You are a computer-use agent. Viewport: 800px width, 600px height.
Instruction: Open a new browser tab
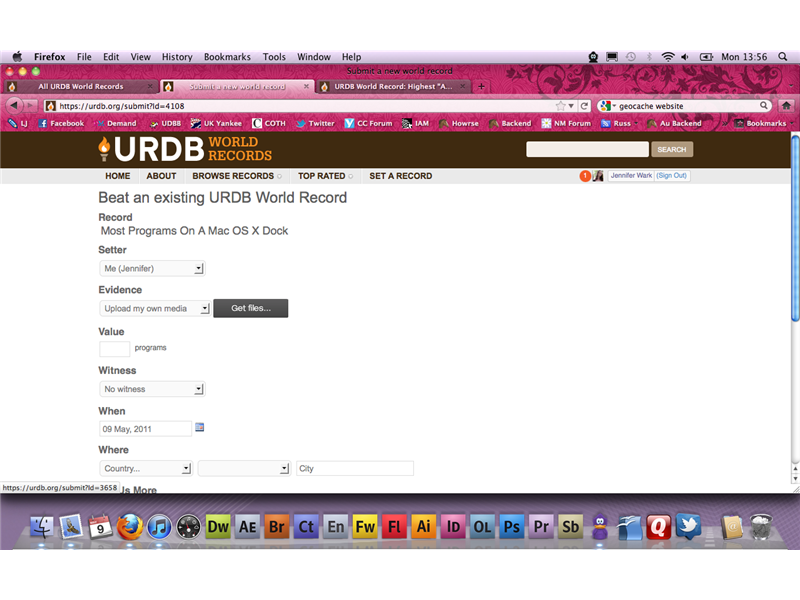(481, 86)
